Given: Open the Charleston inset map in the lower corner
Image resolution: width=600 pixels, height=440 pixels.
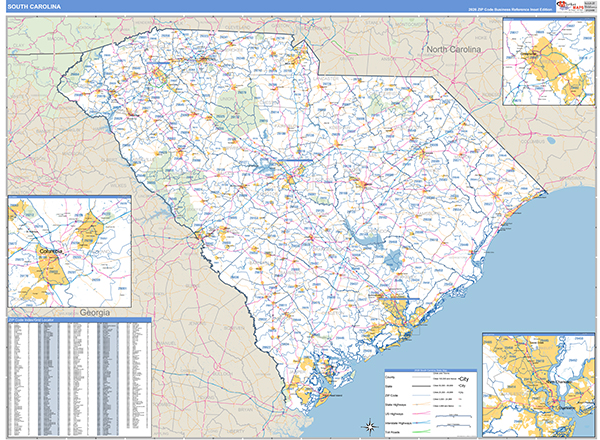Looking at the screenshot, I should [538, 385].
